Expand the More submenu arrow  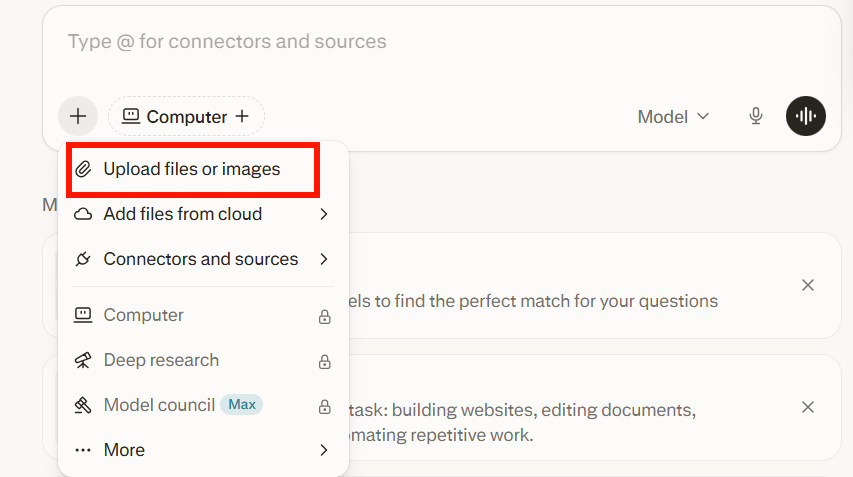(x=324, y=450)
